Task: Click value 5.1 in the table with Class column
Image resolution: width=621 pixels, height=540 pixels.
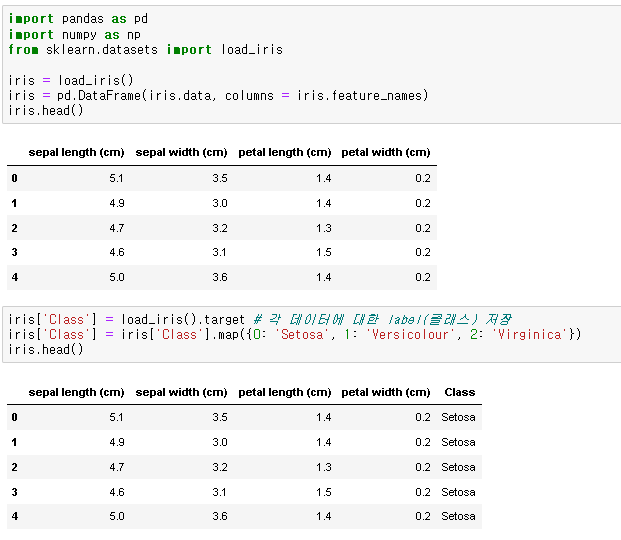Action: [x=116, y=417]
